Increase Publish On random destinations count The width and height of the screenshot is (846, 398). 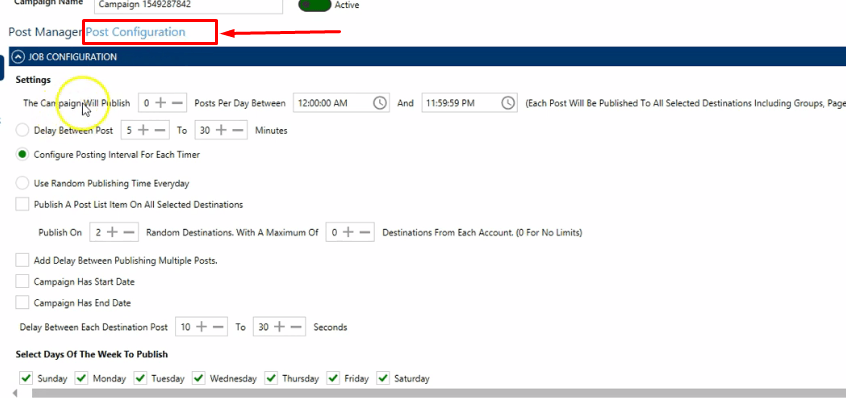tap(112, 232)
